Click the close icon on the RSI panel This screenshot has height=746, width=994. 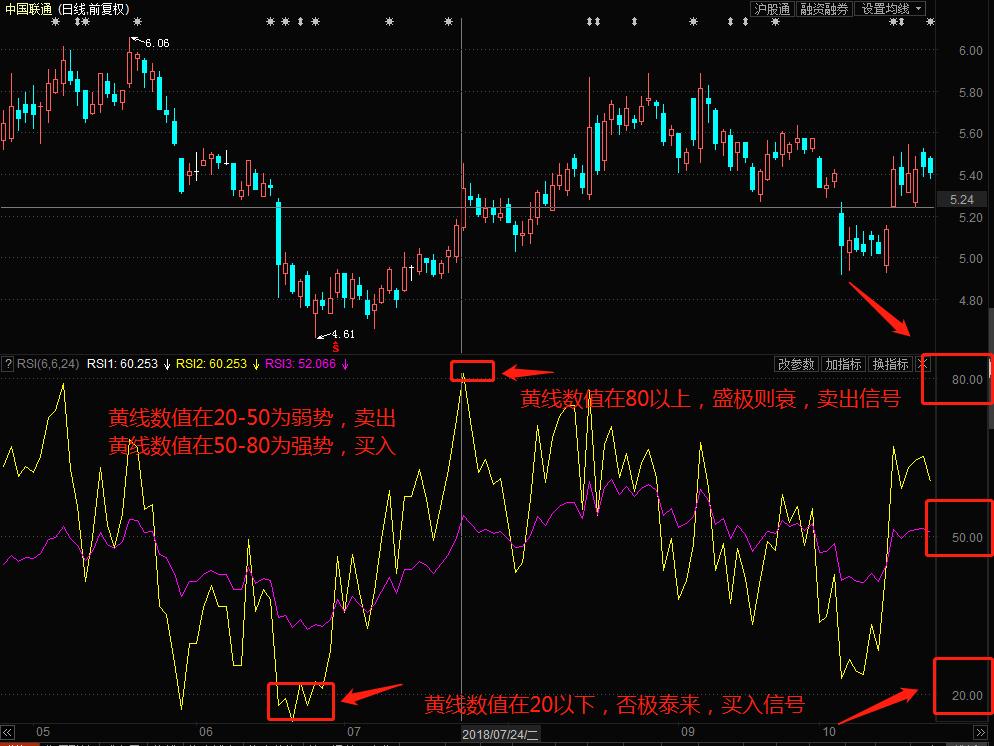923,364
